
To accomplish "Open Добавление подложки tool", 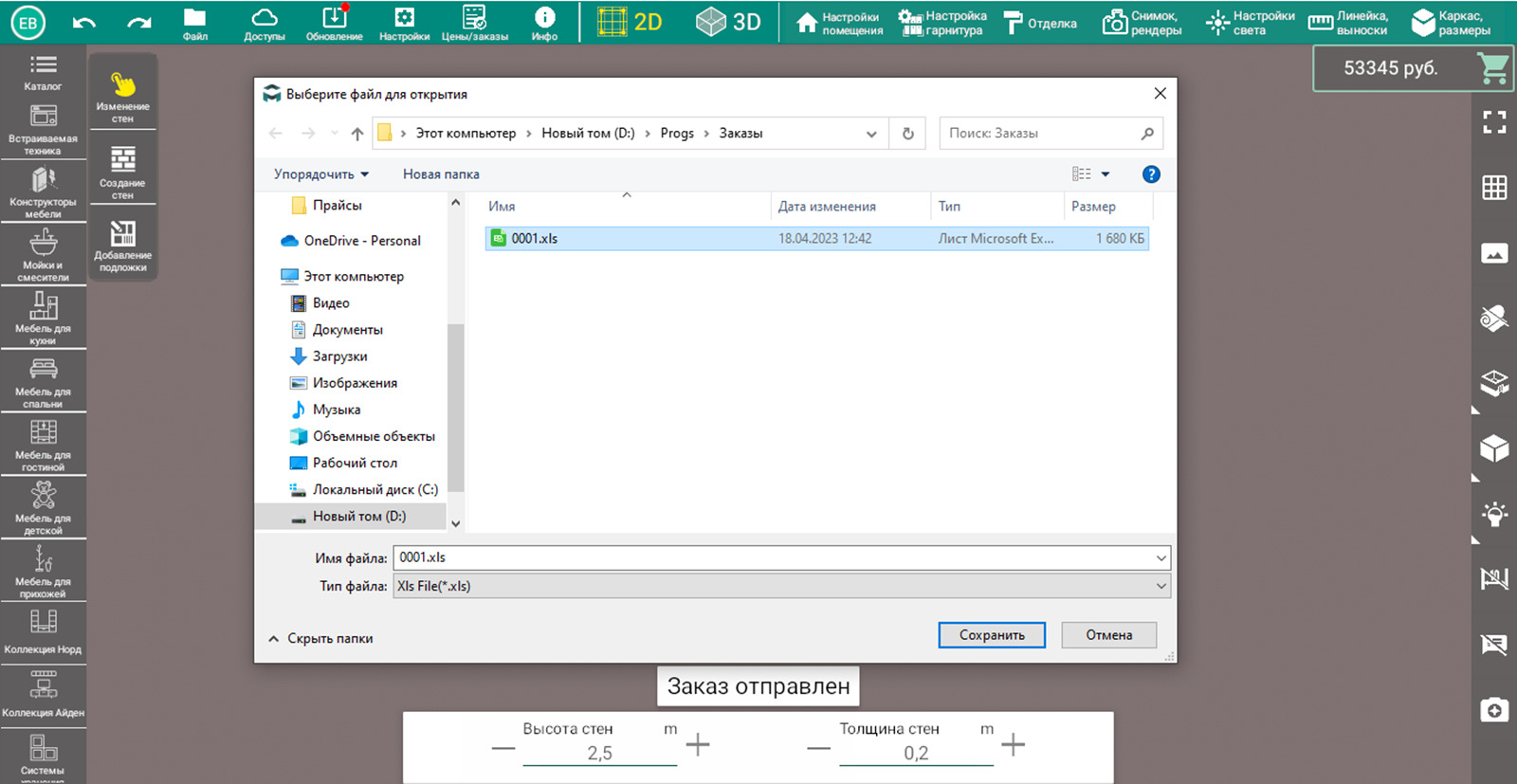I will point(122,245).
